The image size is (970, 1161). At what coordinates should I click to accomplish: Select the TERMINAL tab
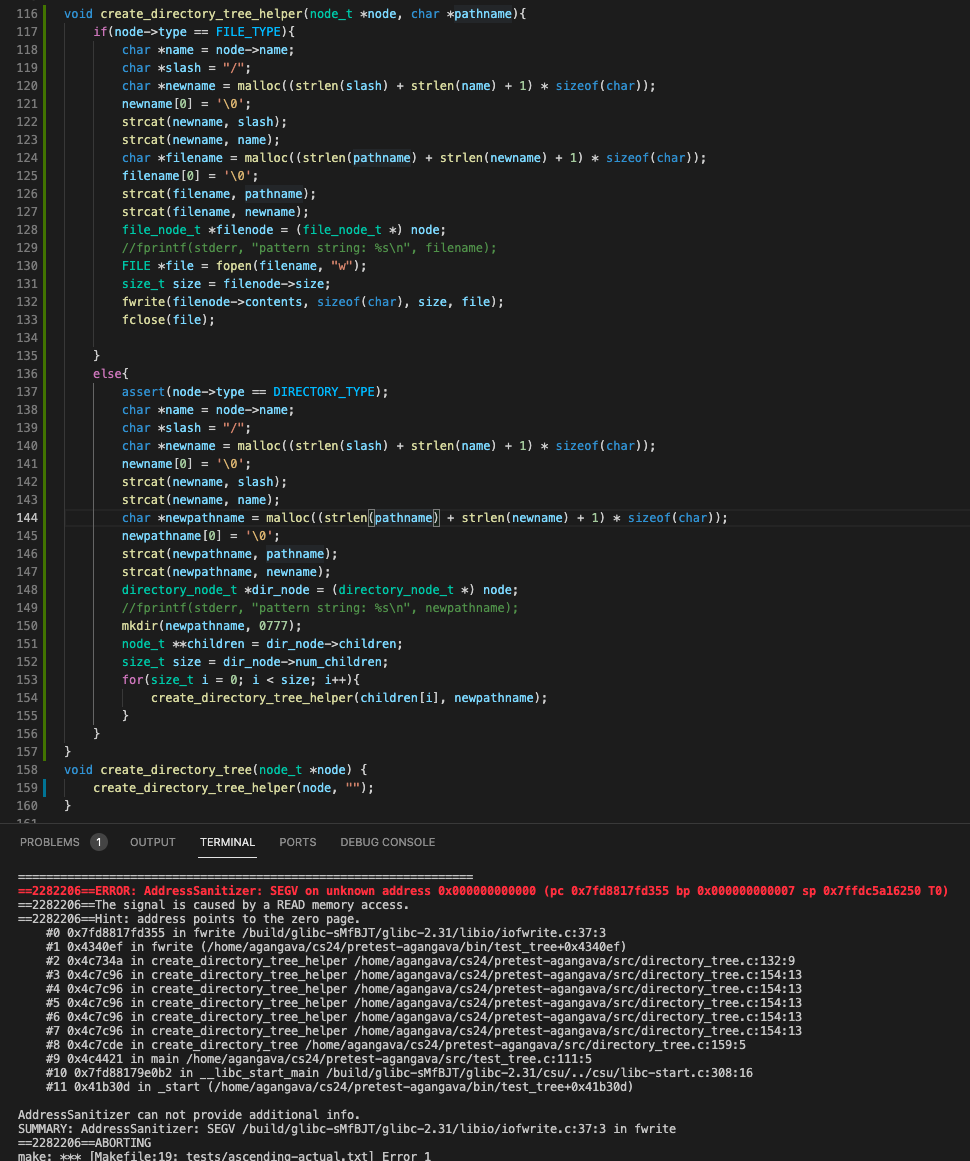click(x=227, y=842)
